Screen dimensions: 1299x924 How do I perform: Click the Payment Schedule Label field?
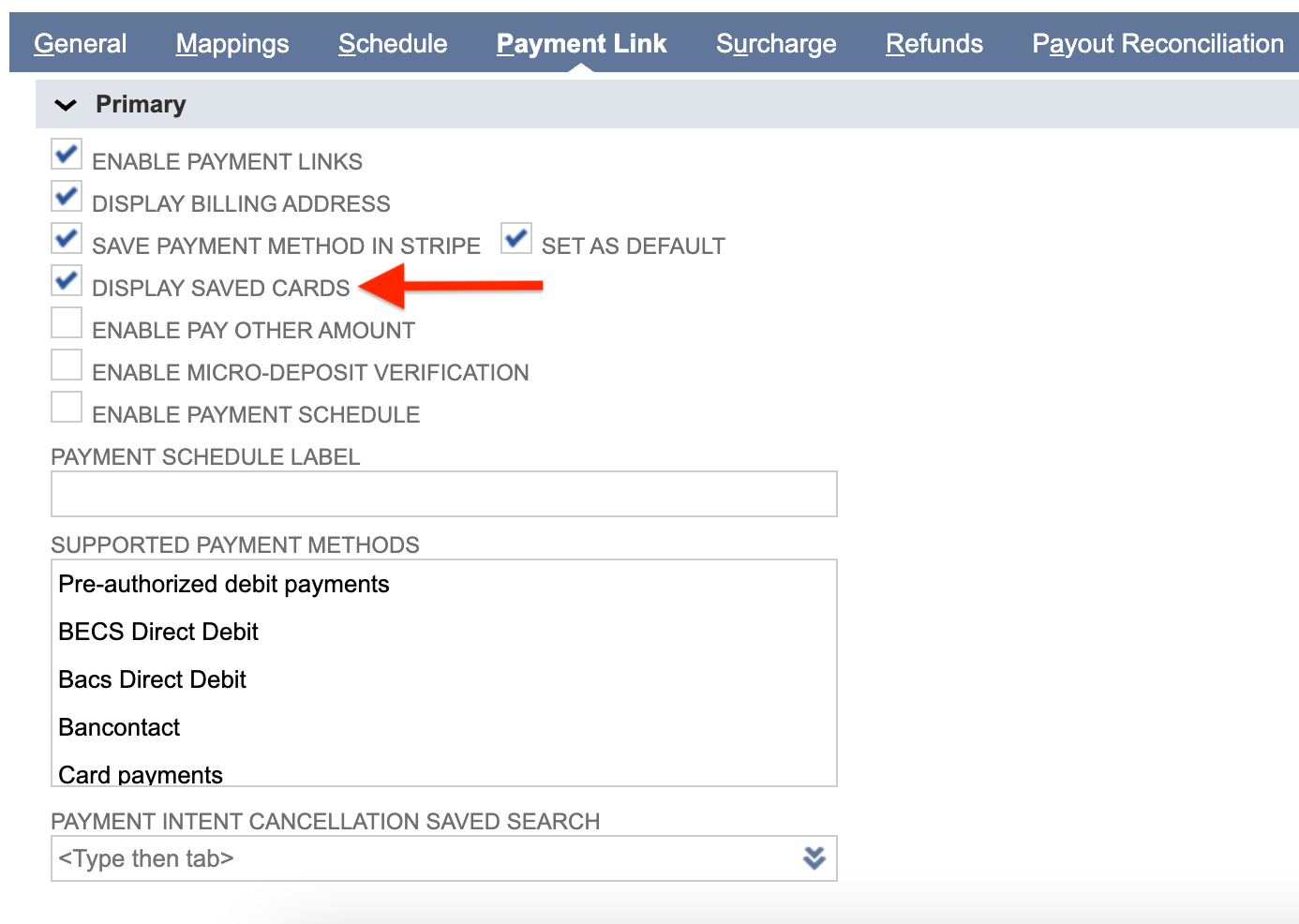click(443, 494)
